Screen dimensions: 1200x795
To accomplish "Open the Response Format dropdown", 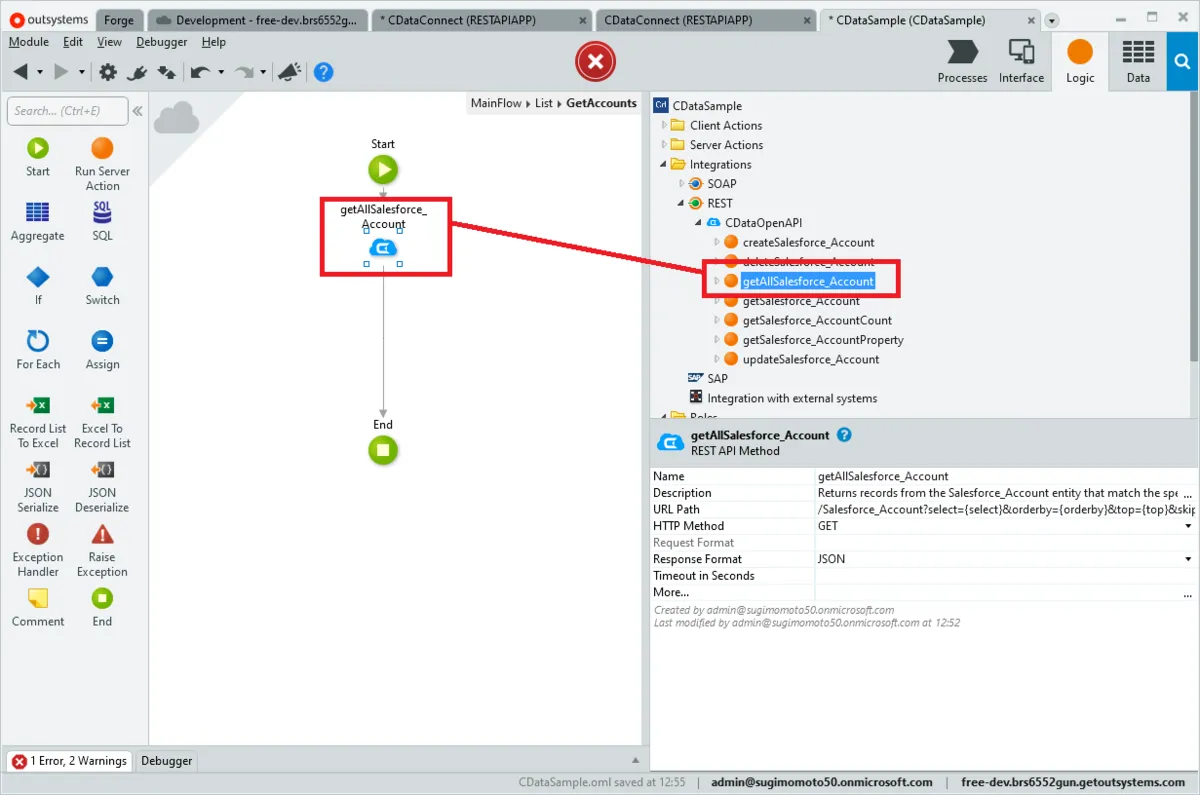I will pos(1188,559).
